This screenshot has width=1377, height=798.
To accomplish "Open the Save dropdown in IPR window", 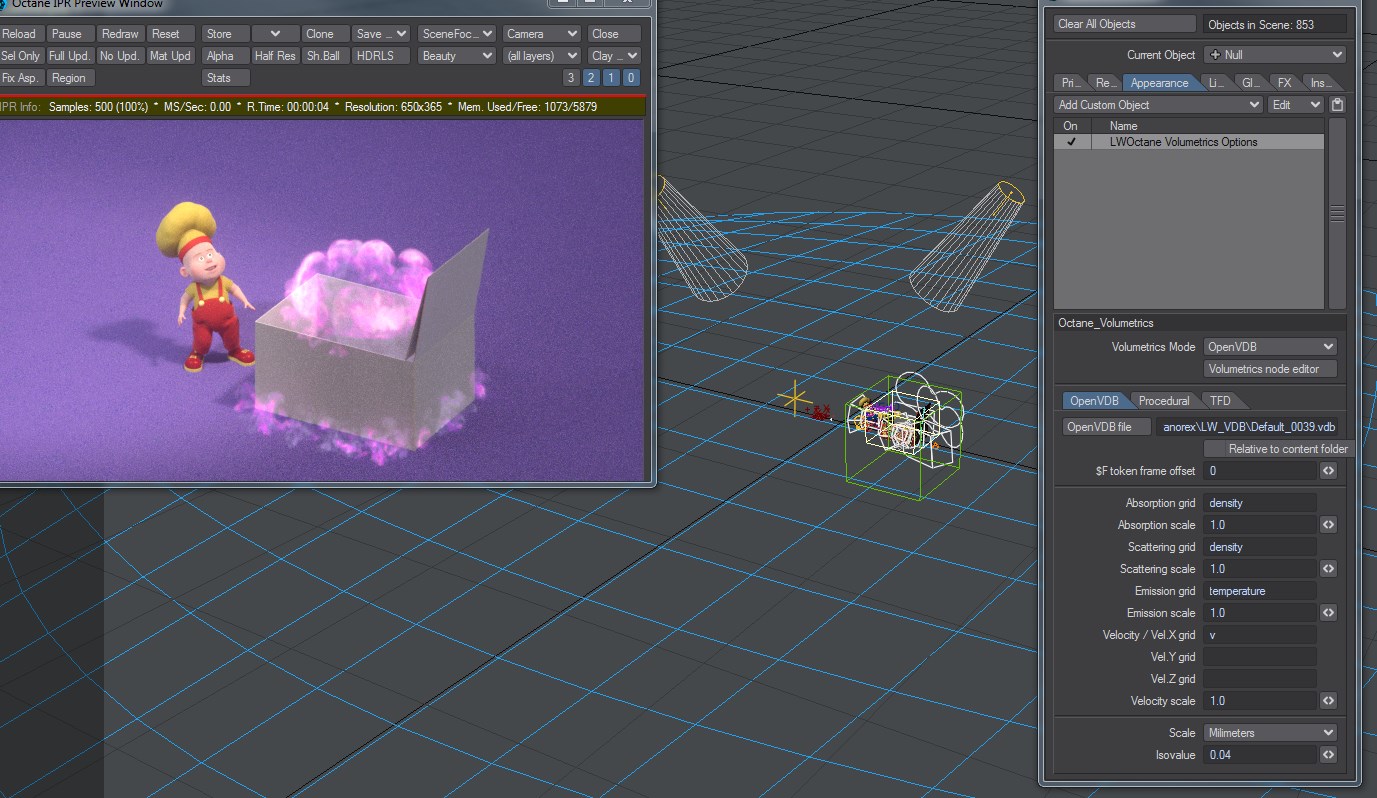I will click(382, 34).
